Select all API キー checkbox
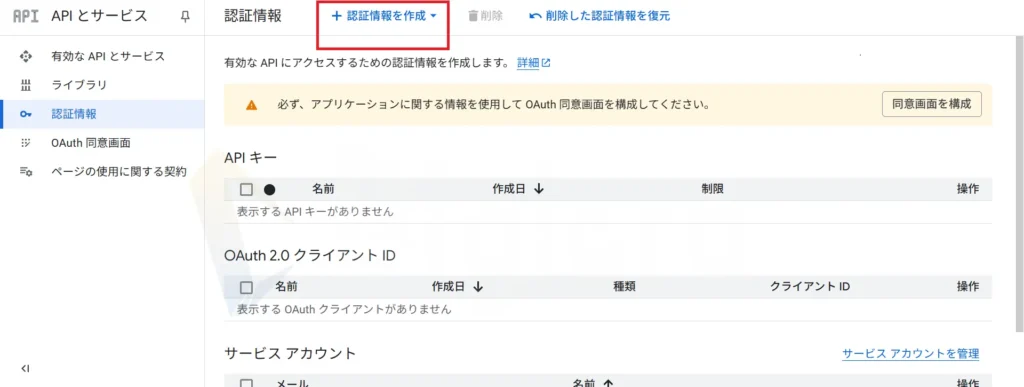Screen dimensions: 1024x387 [x=246, y=189]
